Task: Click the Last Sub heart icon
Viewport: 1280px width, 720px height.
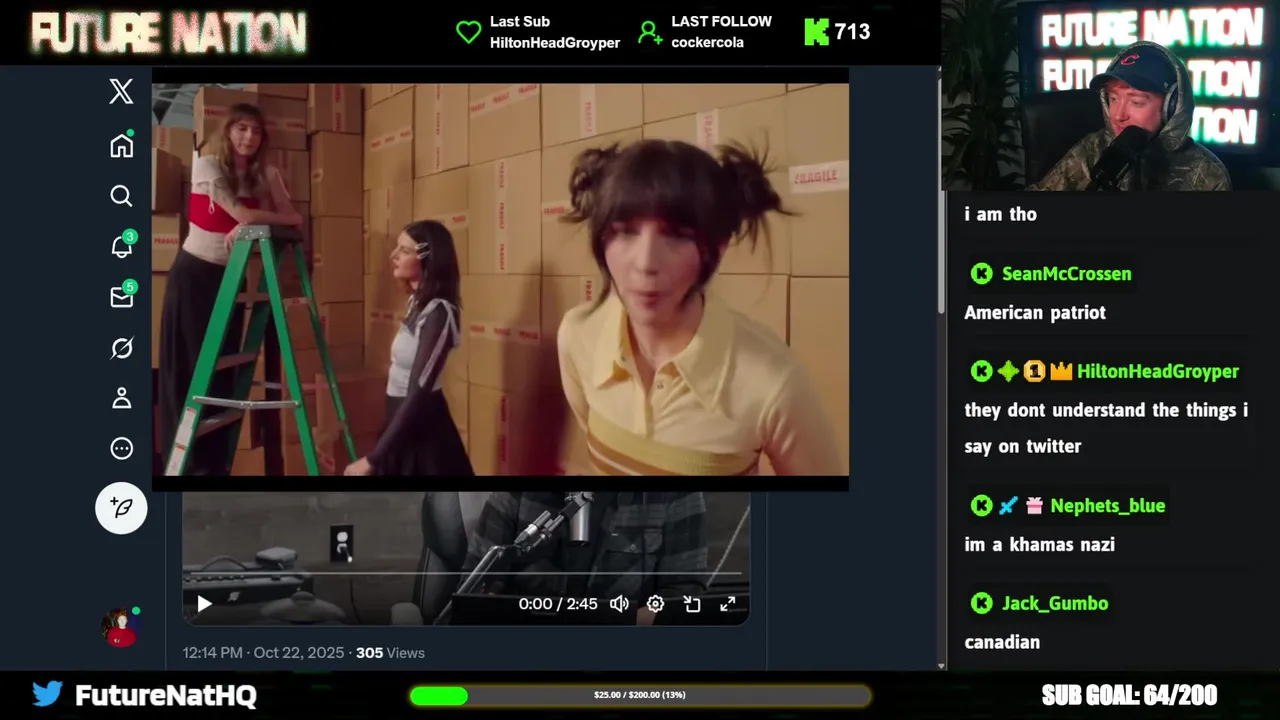Action: pos(468,32)
